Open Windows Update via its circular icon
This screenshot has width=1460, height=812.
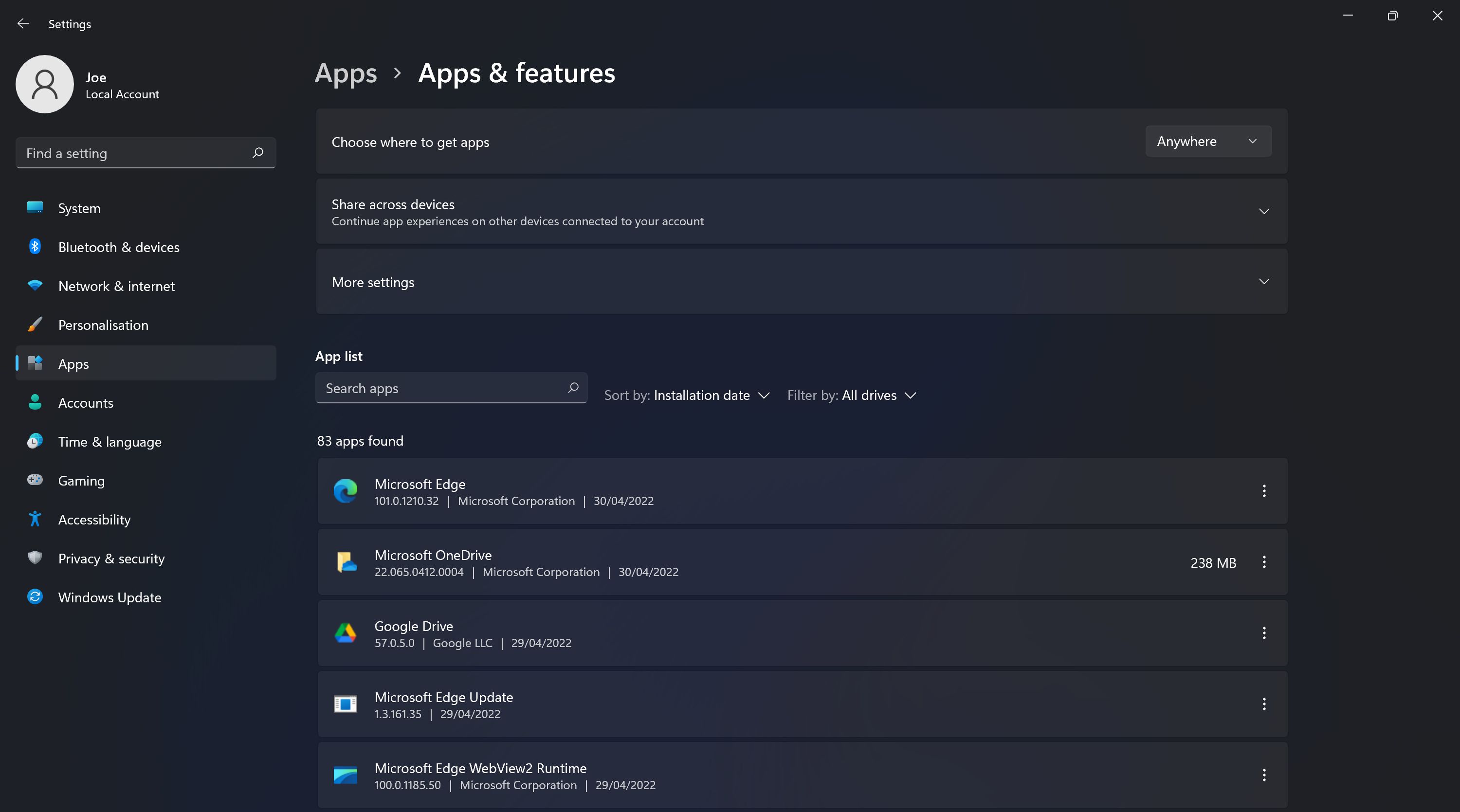(x=35, y=596)
